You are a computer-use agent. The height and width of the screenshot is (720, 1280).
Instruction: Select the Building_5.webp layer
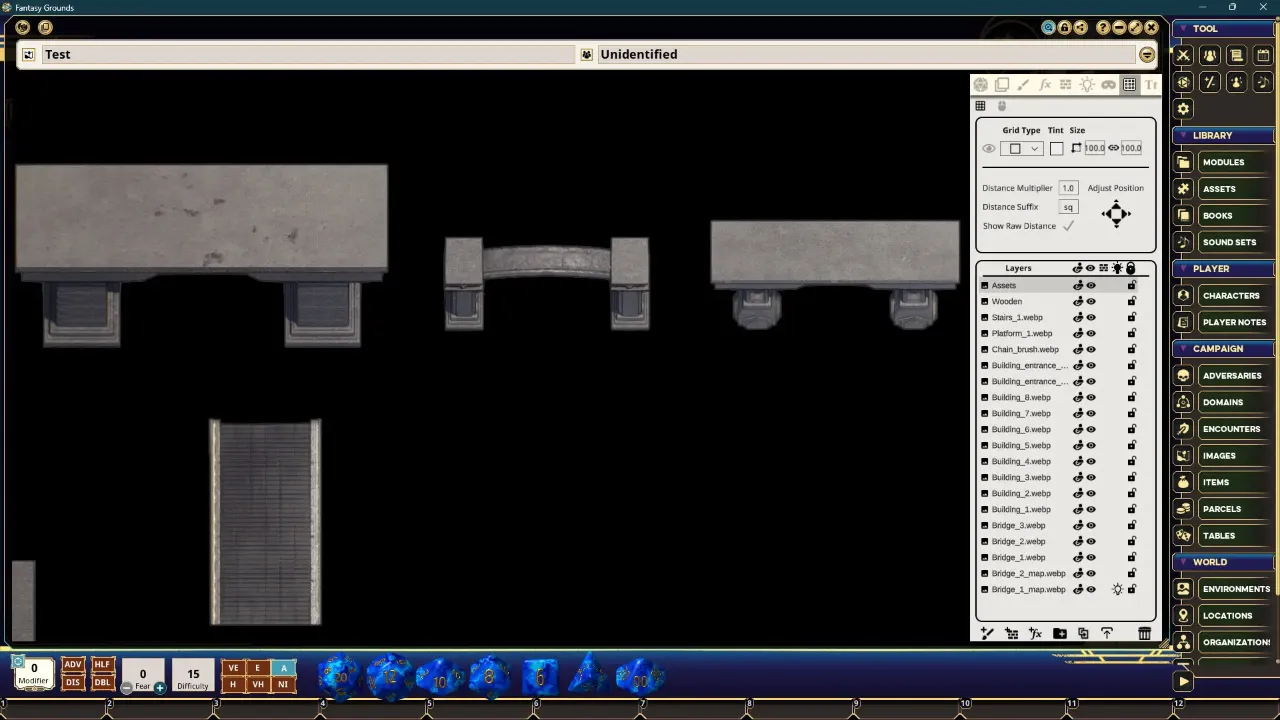(1060, 445)
